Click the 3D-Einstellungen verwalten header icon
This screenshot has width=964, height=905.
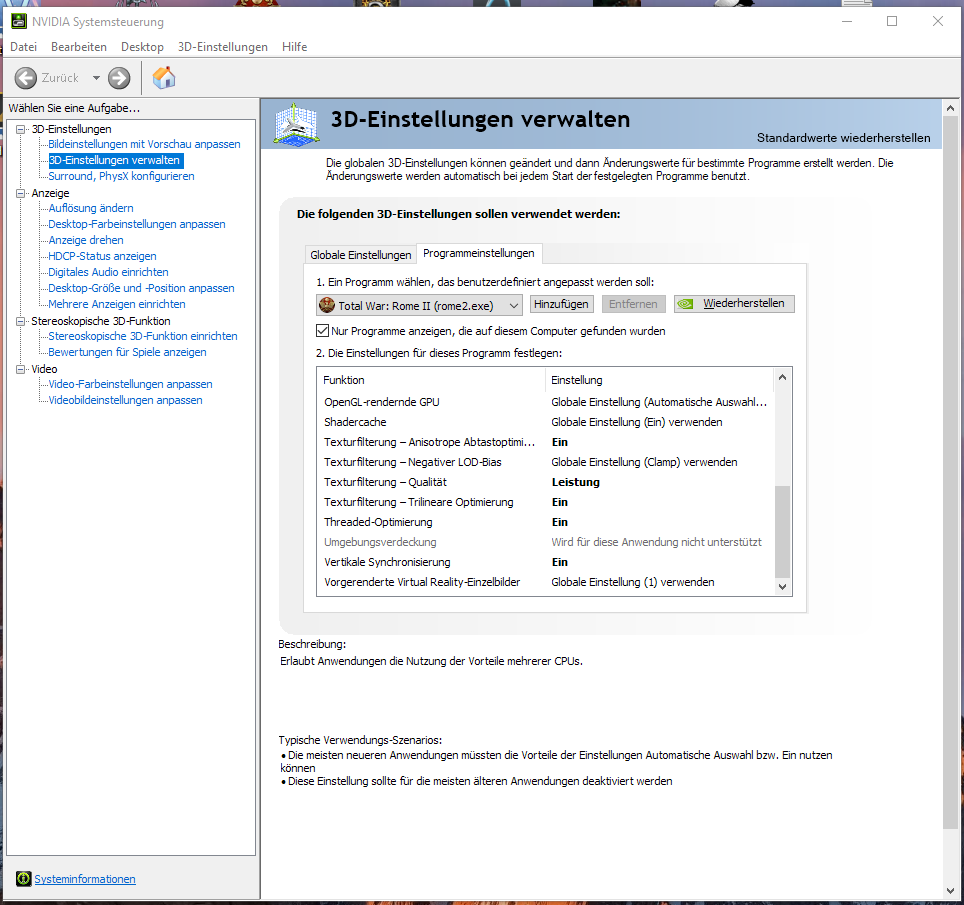296,124
